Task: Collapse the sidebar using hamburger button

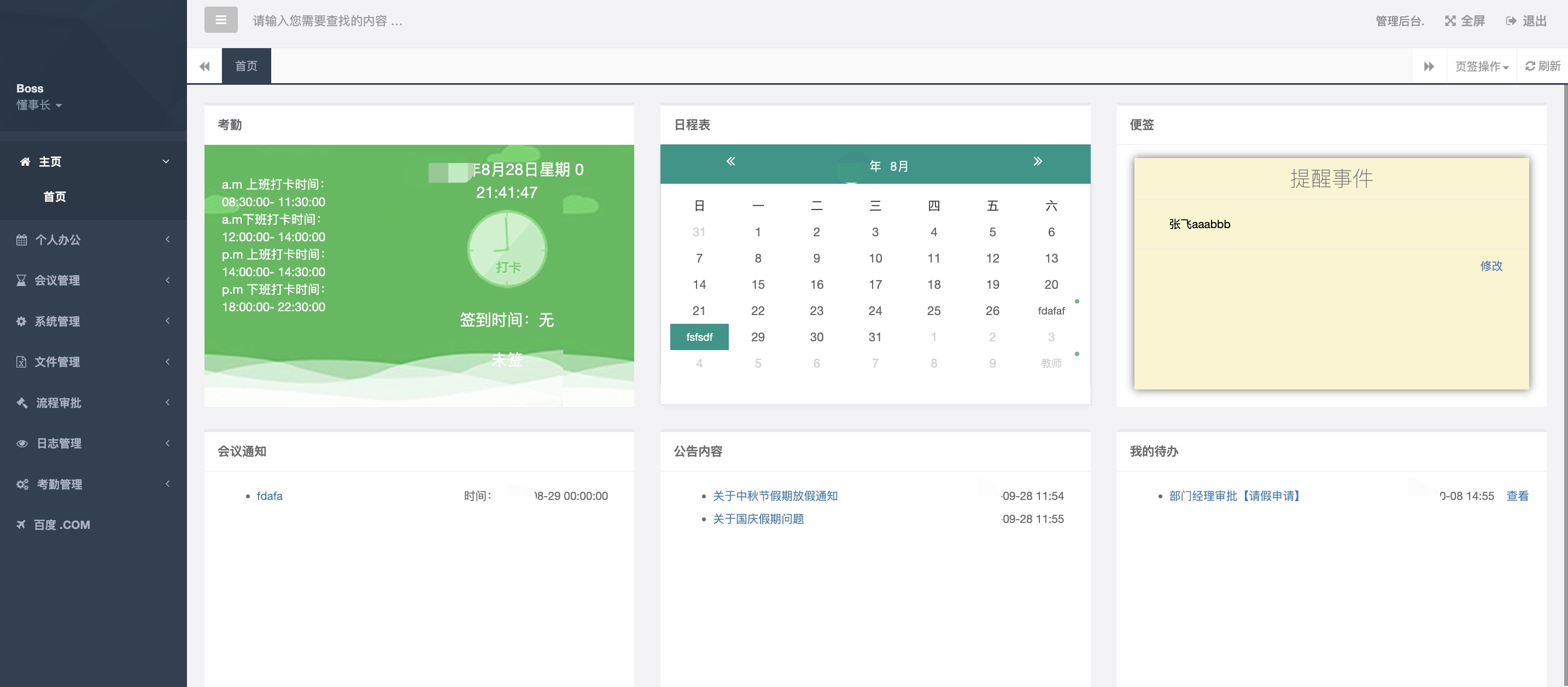Action: point(220,20)
